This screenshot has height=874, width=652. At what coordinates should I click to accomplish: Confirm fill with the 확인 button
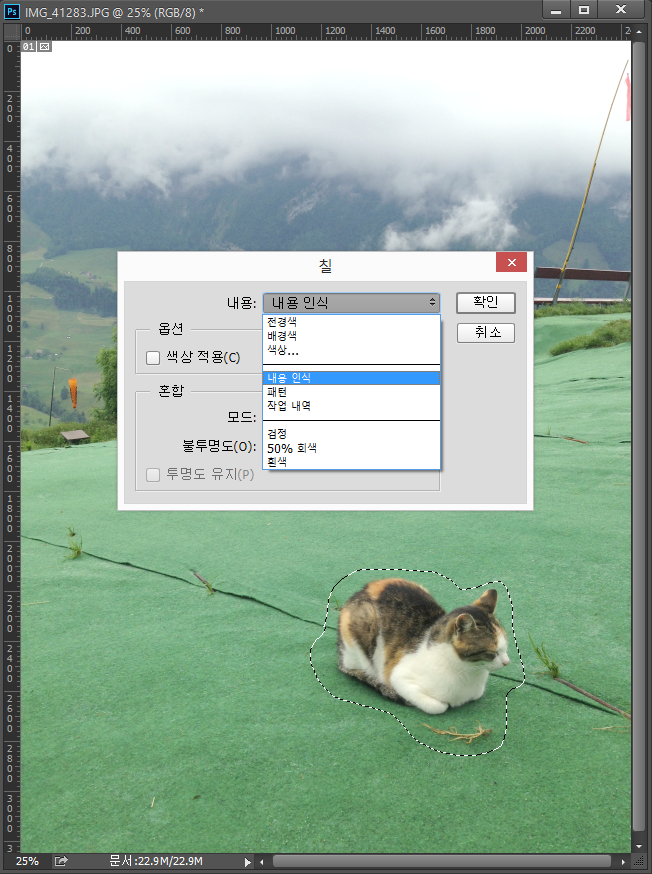tap(486, 303)
